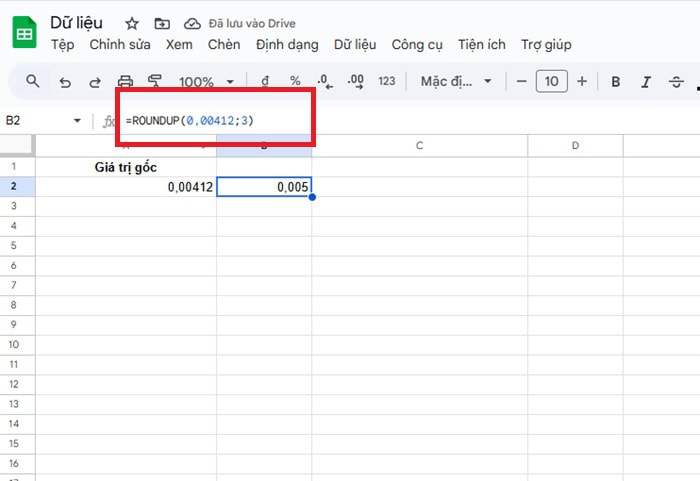Click the fill handle on cell B2
The width and height of the screenshot is (700, 481).
pyautogui.click(x=312, y=197)
